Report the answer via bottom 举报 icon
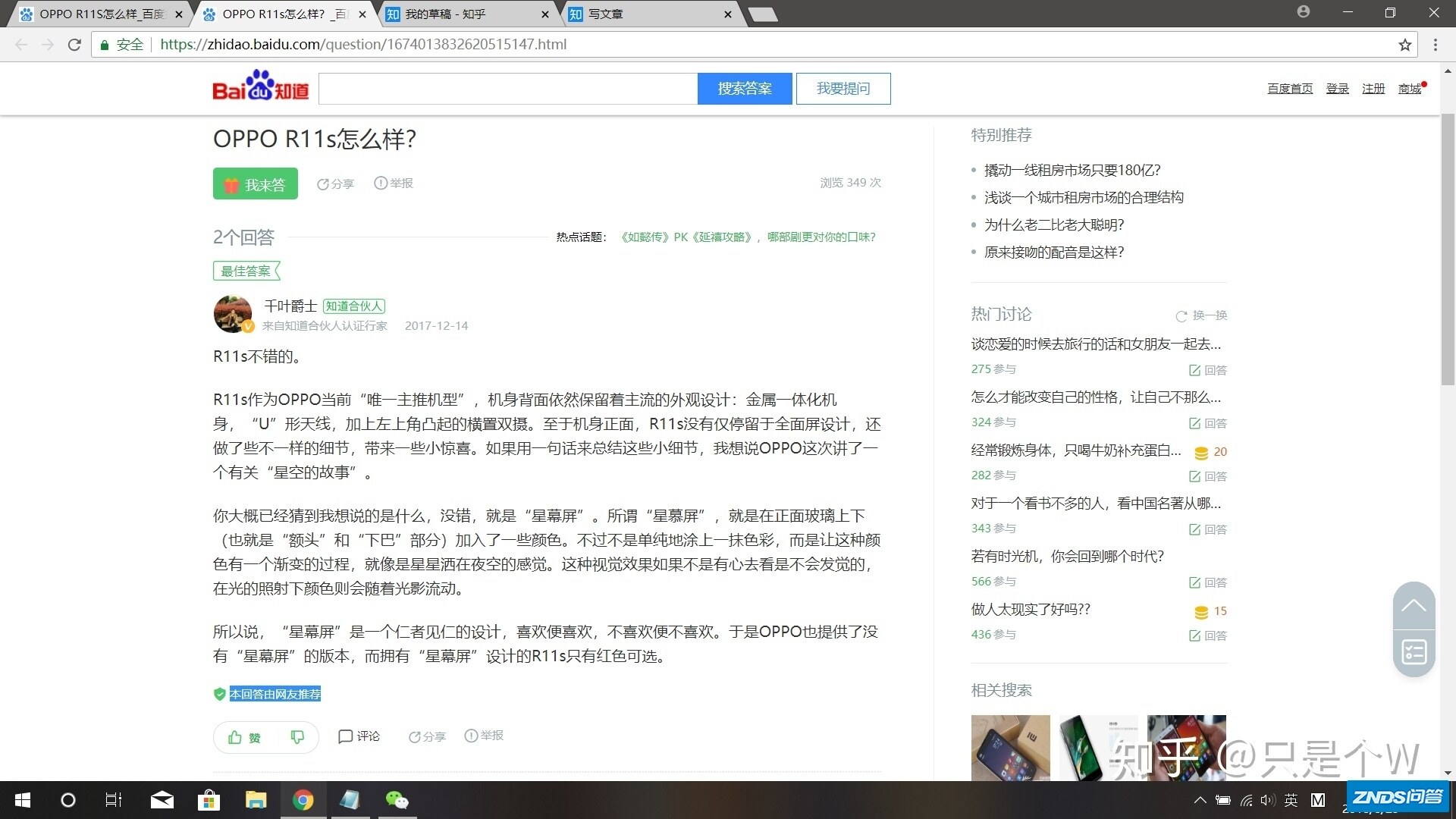The width and height of the screenshot is (1456, 819). [x=484, y=736]
